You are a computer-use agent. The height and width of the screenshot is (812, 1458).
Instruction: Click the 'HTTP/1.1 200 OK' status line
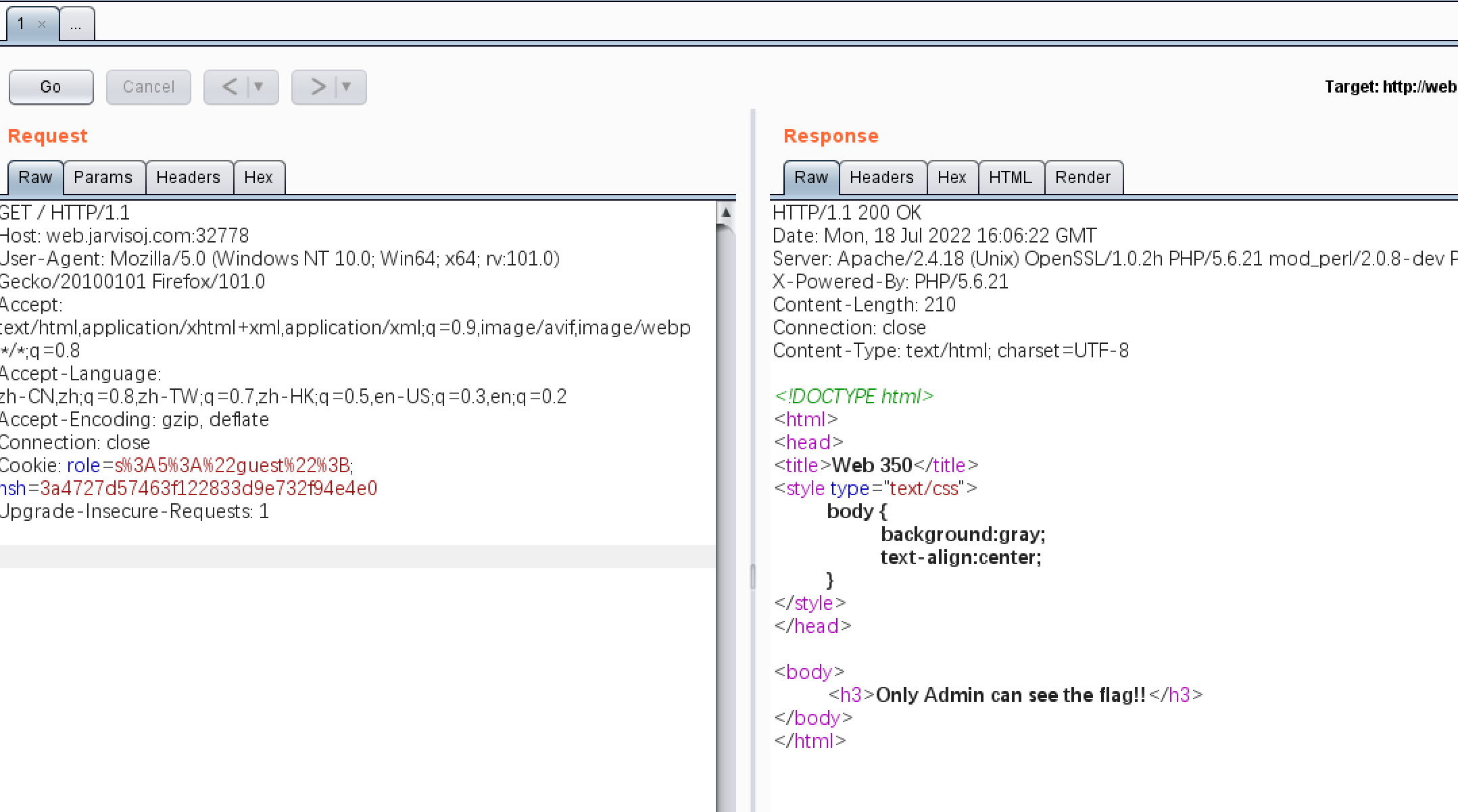coord(847,213)
